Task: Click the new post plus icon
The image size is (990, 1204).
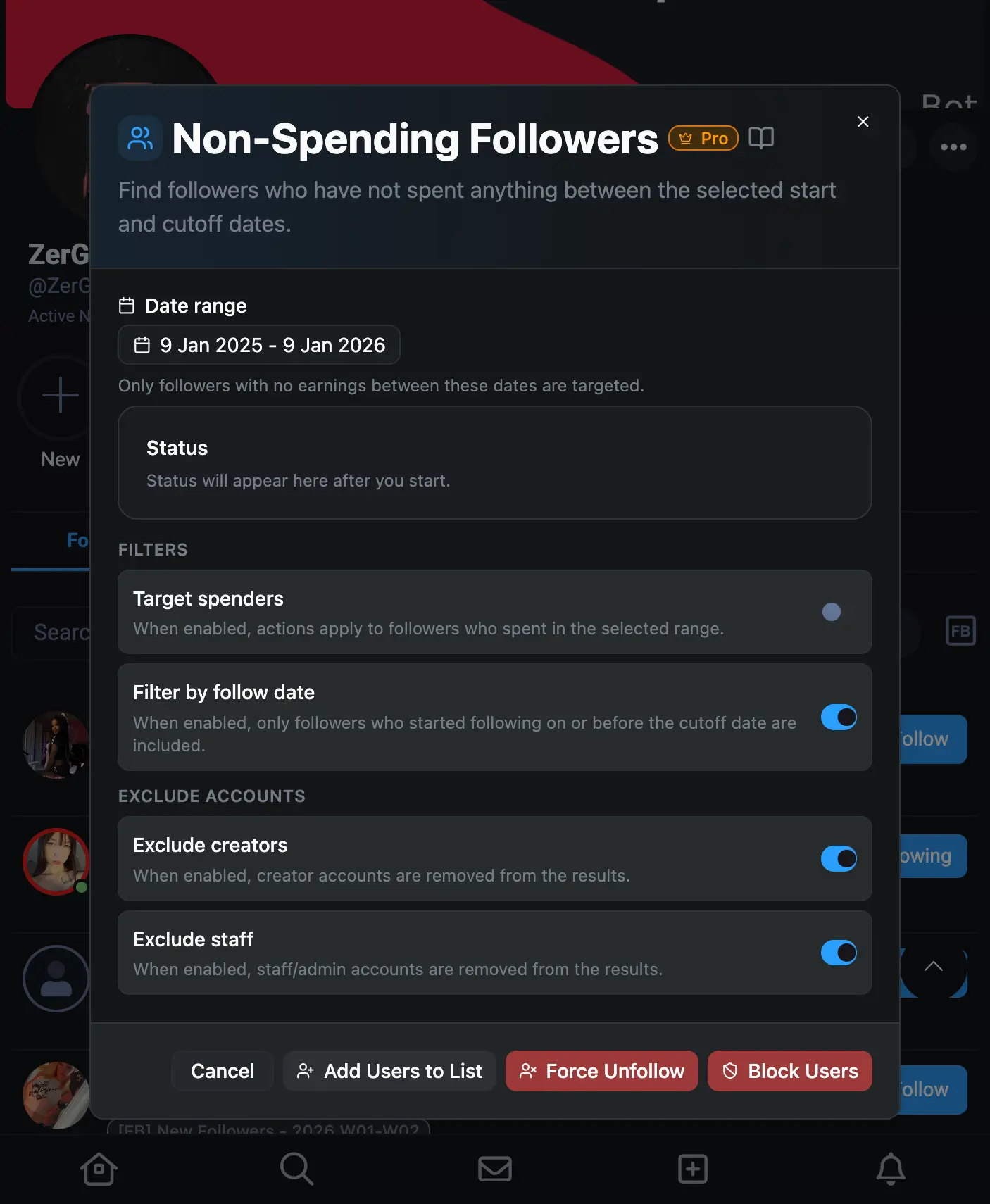Action: pyautogui.click(x=692, y=1169)
